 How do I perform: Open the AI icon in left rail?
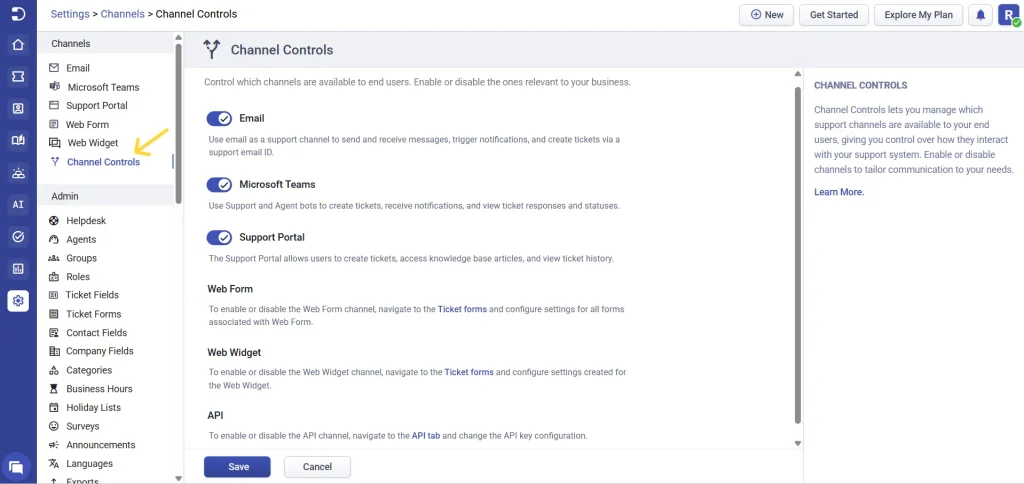click(x=18, y=204)
